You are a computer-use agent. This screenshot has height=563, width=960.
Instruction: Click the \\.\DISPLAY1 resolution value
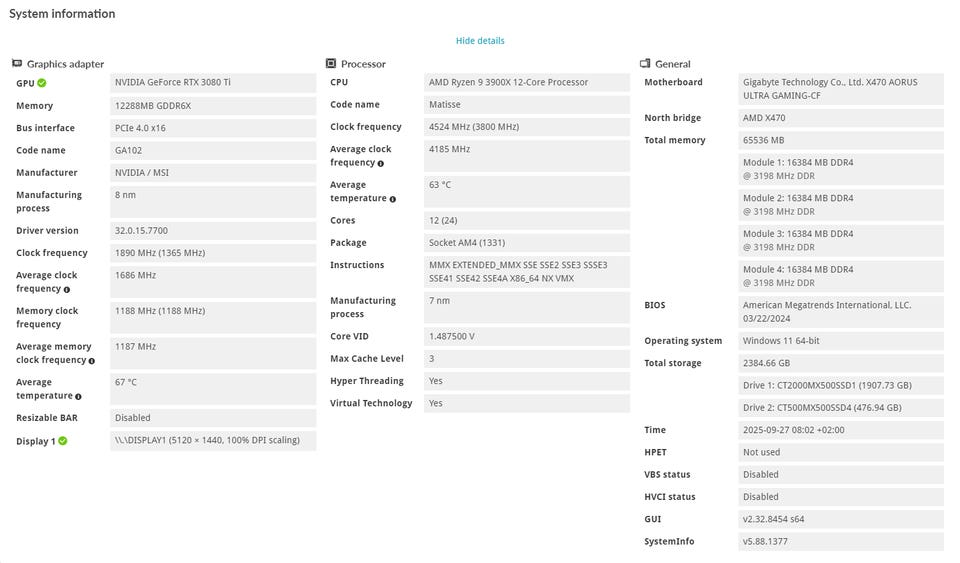pos(213,441)
